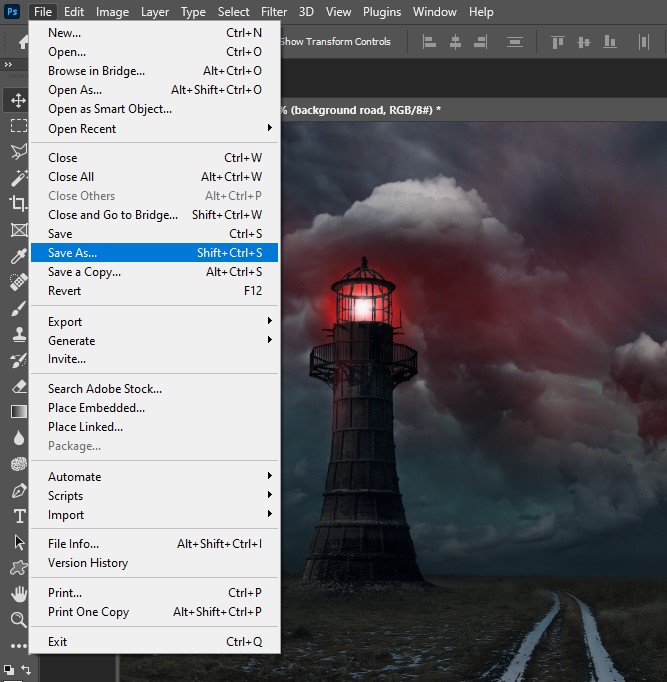Select the Hand tool
The width and height of the screenshot is (667, 682).
click(18, 594)
